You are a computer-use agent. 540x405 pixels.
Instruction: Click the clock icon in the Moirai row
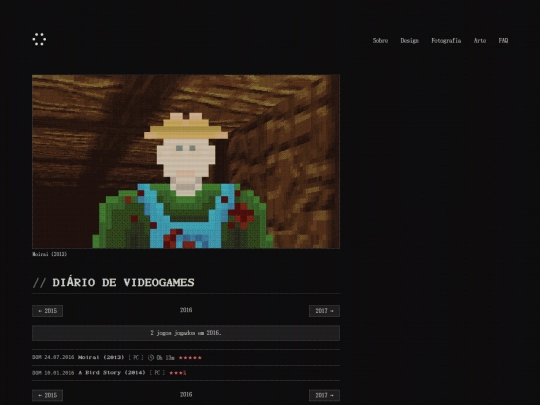tap(151, 357)
